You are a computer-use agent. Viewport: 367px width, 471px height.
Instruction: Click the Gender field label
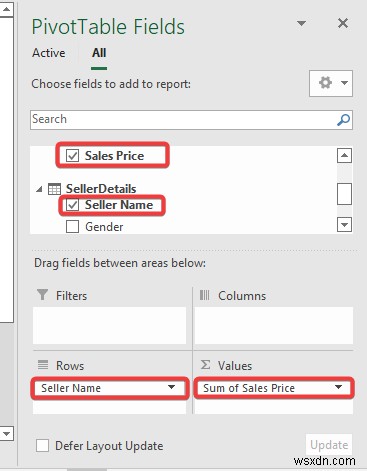[x=104, y=227]
